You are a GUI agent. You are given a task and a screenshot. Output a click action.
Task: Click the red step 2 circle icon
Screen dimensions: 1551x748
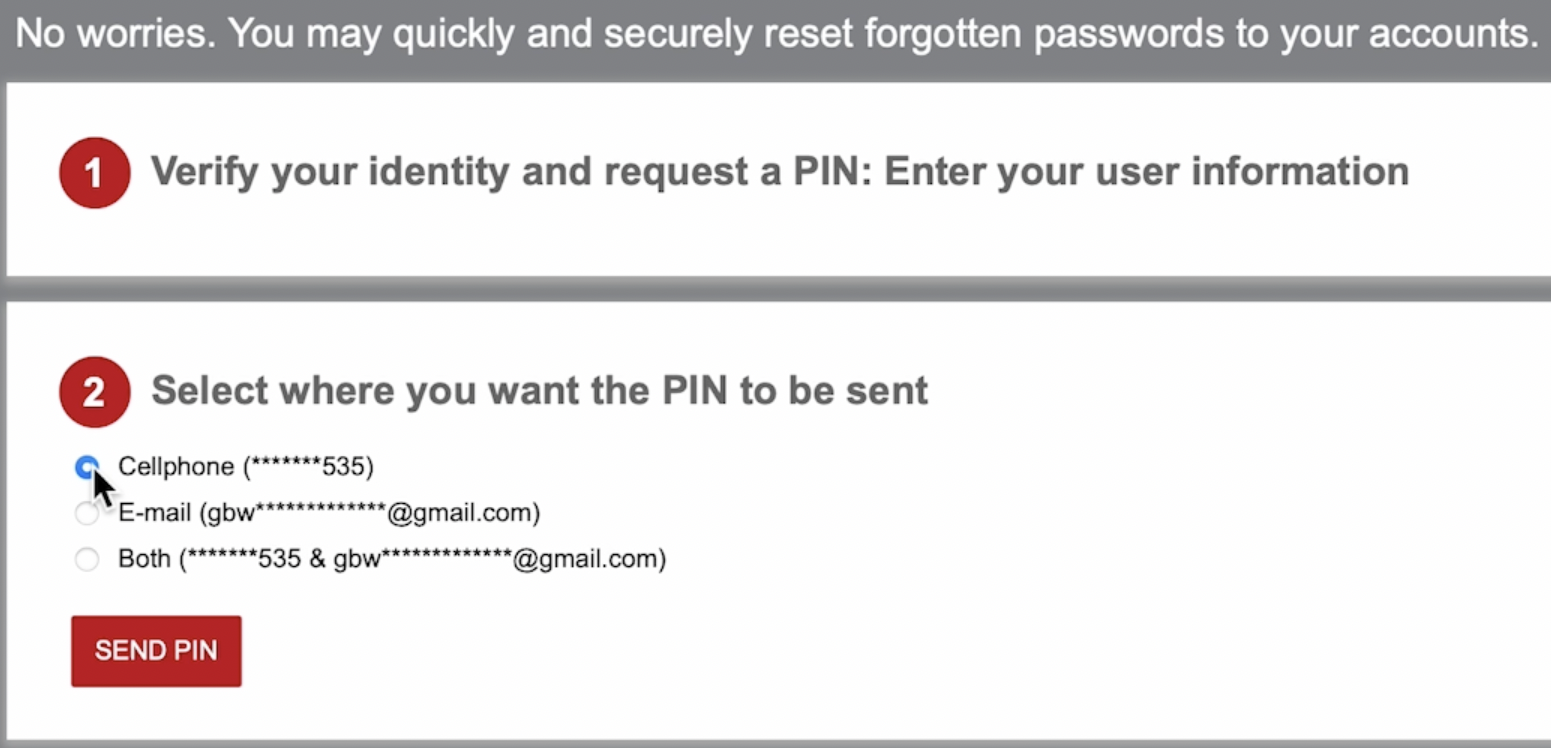tap(94, 391)
